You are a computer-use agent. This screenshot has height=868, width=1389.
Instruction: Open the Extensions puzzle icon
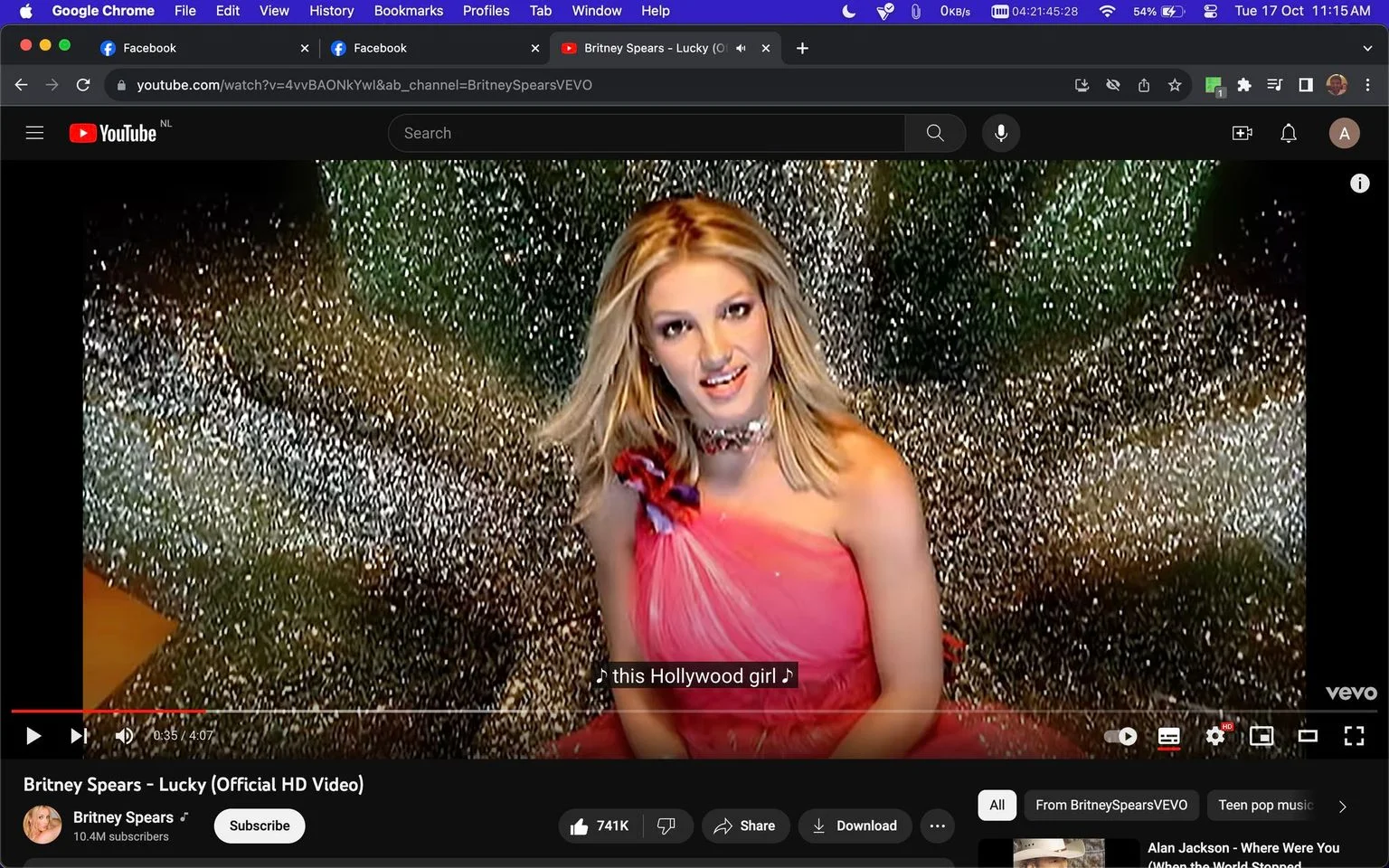pos(1244,85)
